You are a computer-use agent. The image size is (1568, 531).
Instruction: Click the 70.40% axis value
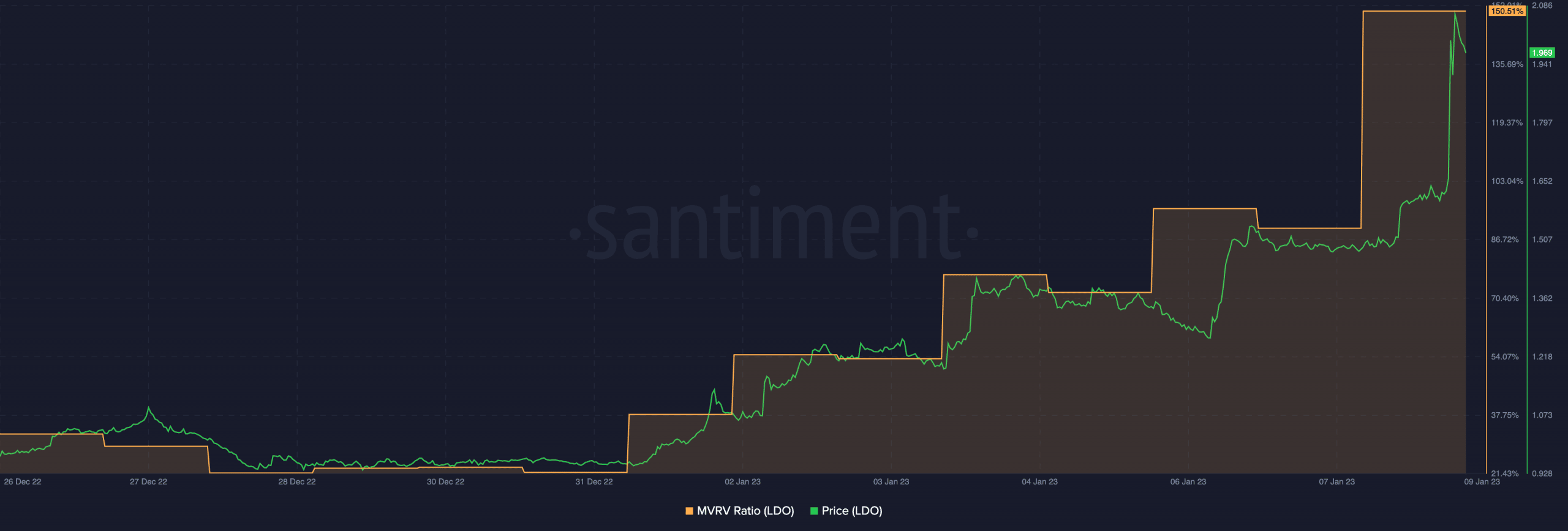[x=1505, y=298]
